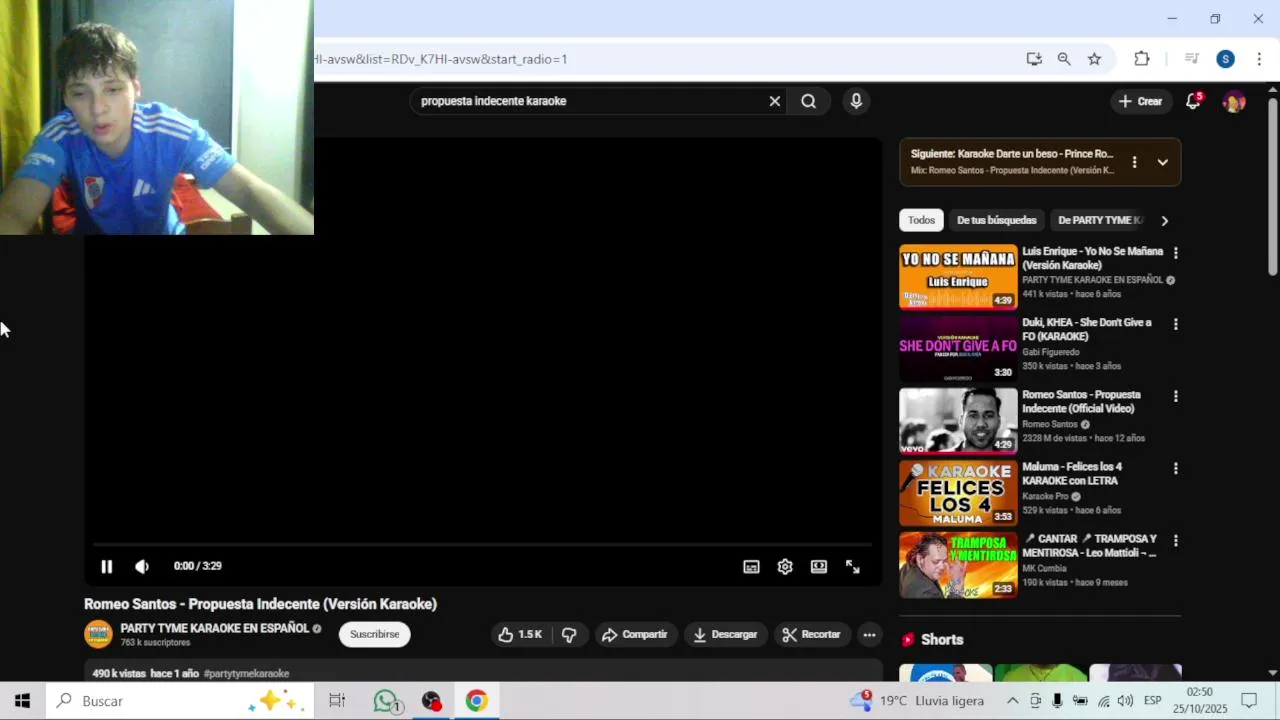Click the video progress bar

pyautogui.click(x=482, y=544)
